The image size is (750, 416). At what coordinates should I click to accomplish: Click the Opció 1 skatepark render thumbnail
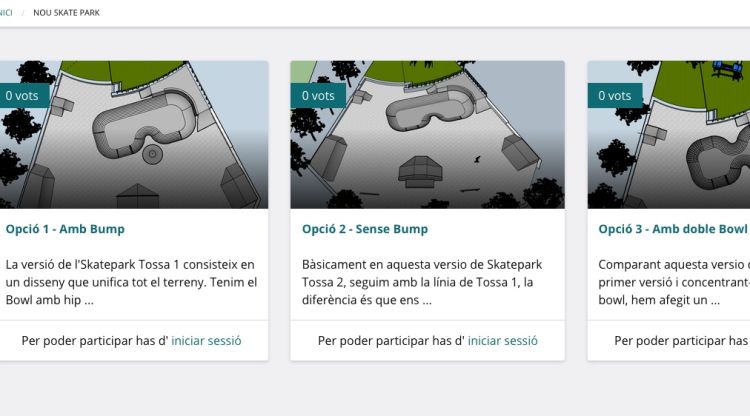point(134,134)
